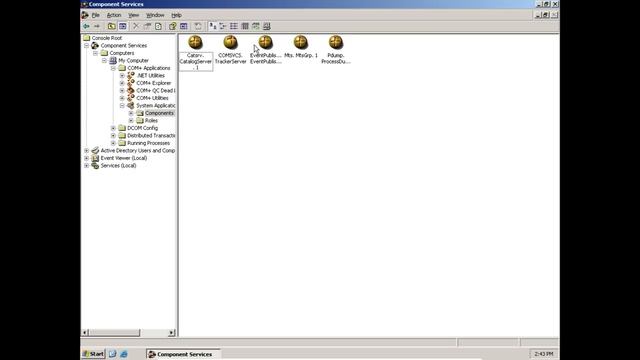The height and width of the screenshot is (360, 640).
Task: Switch to List view in toolbar
Action: [234, 26]
